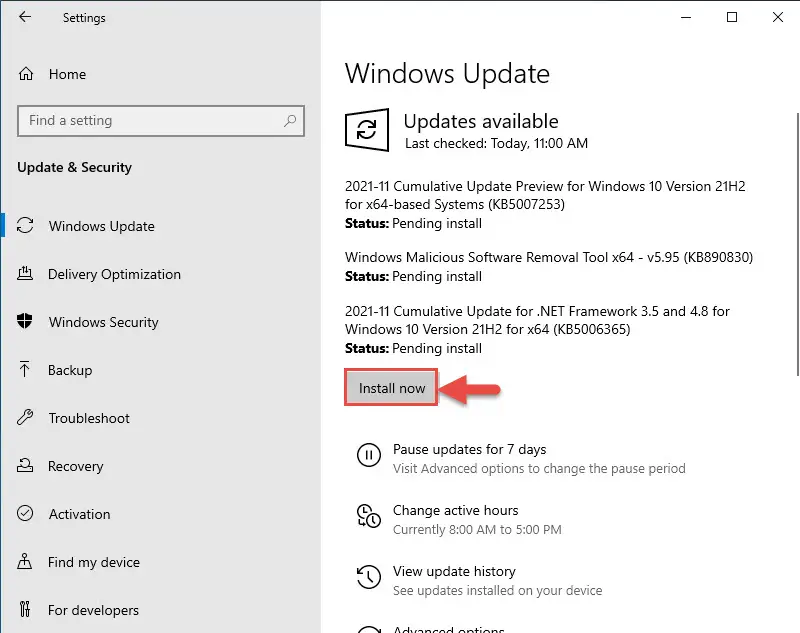The width and height of the screenshot is (800, 633).
Task: Click the Windows Update page title
Action: point(447,73)
